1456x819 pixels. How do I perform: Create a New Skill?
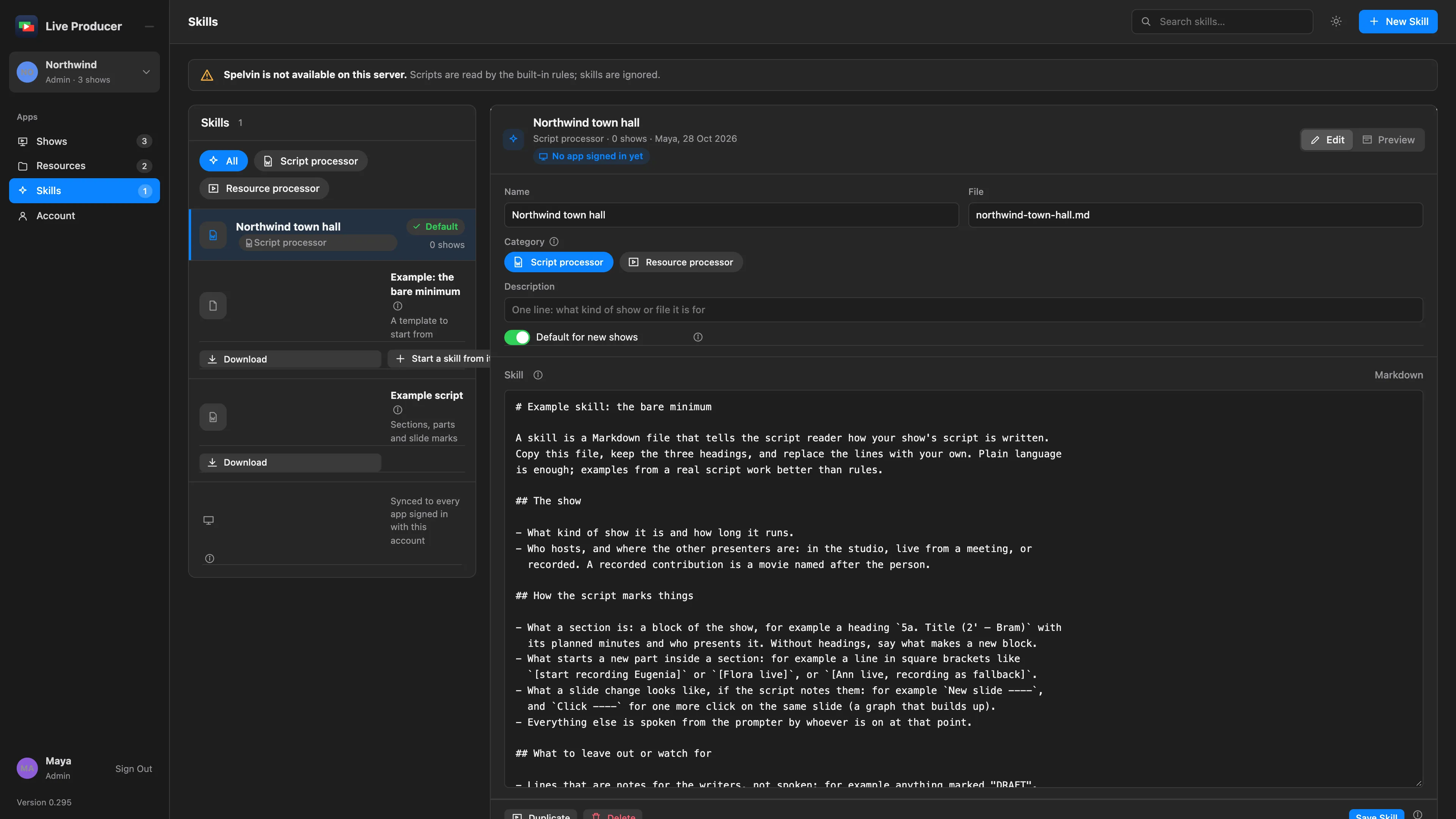[x=1398, y=22]
